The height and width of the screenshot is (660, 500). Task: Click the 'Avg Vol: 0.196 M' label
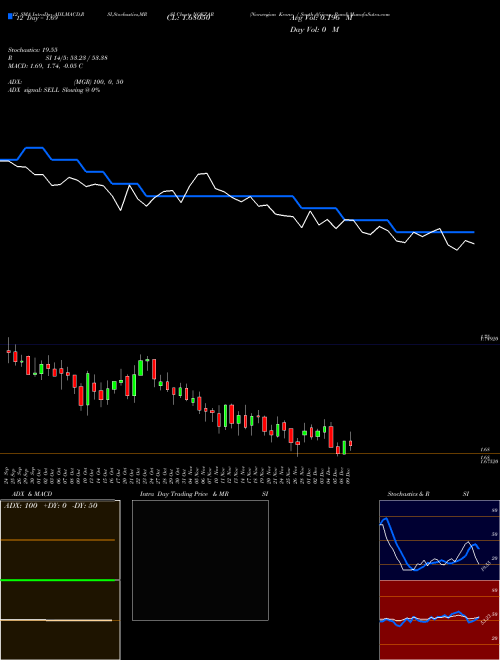coord(320,19)
